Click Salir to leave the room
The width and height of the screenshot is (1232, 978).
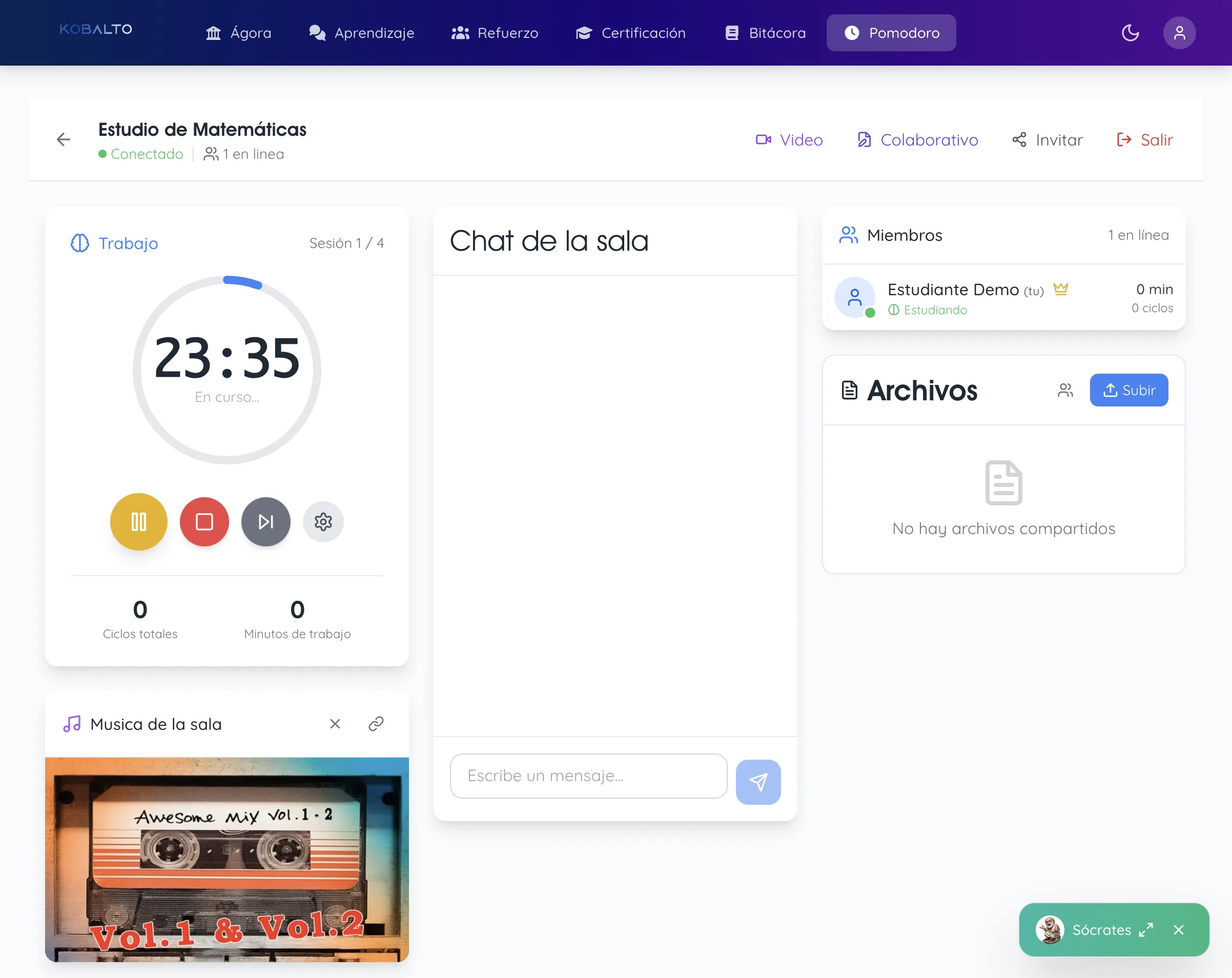(x=1144, y=140)
